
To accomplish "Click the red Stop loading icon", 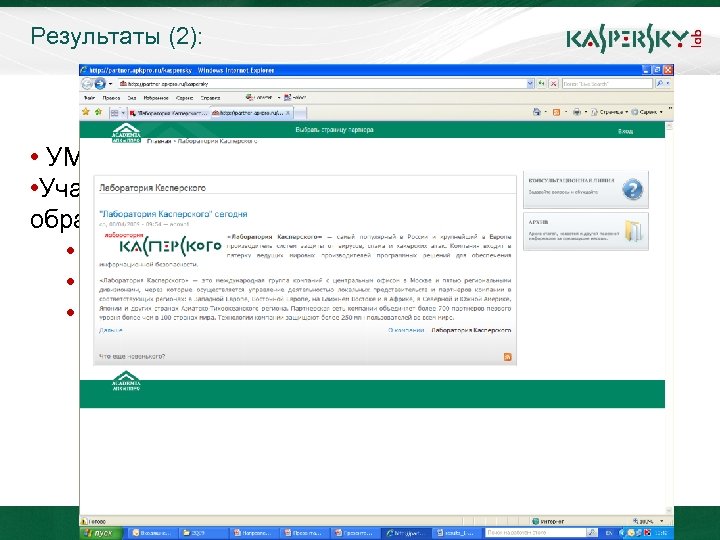I will (x=554, y=84).
